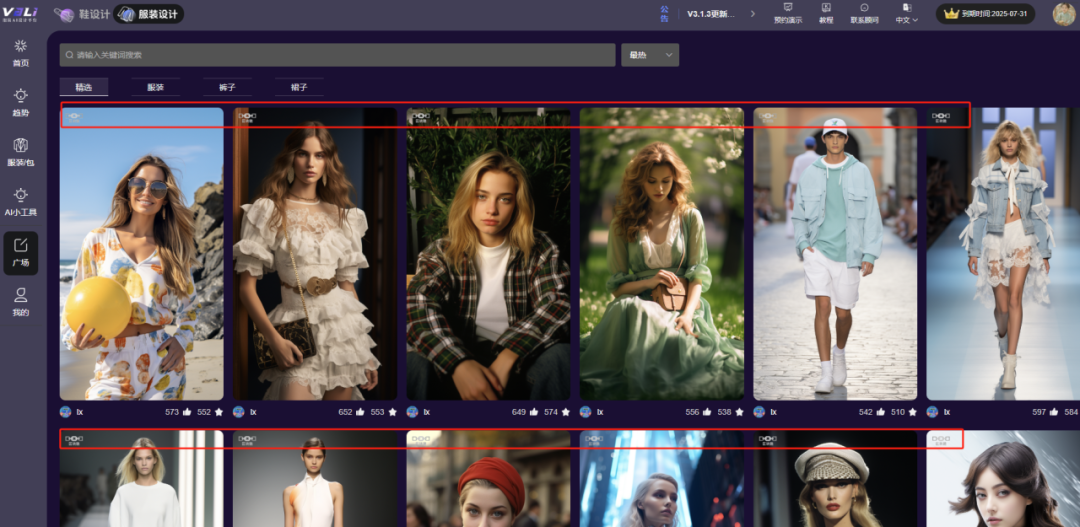Open the 我的 profile section
The image size is (1080, 527).
click(21, 303)
